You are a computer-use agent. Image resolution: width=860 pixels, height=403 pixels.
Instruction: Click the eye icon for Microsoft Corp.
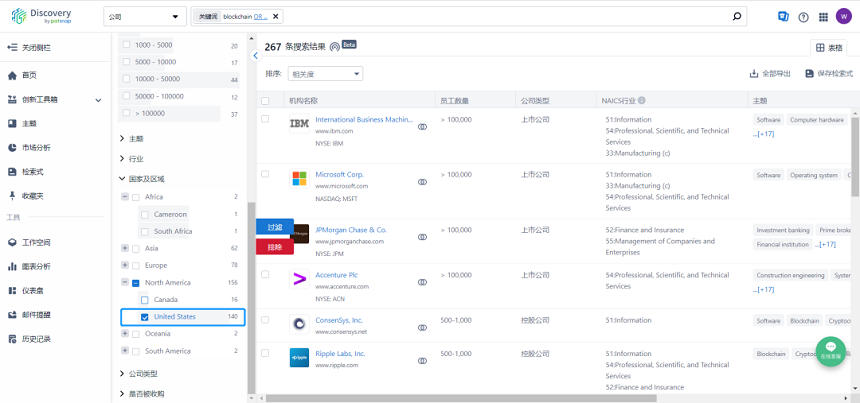coord(422,182)
